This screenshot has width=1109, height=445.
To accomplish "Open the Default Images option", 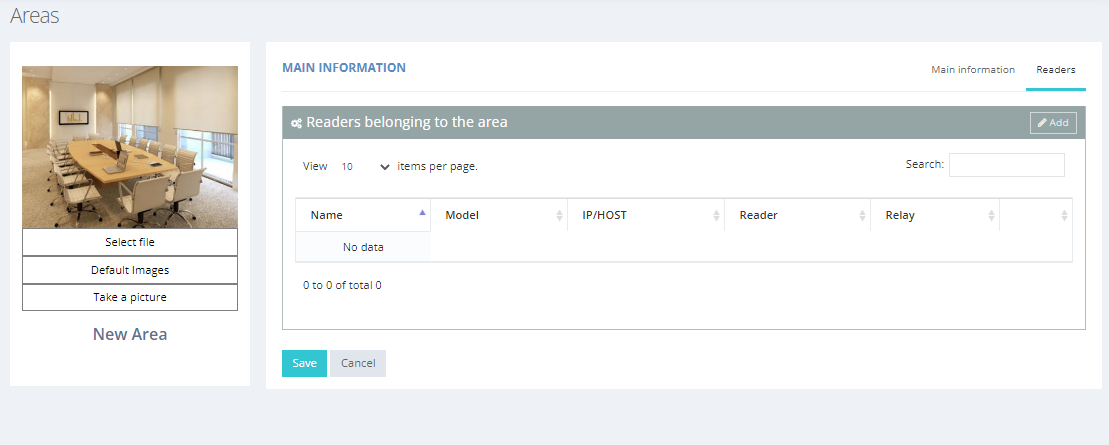I will [130, 270].
